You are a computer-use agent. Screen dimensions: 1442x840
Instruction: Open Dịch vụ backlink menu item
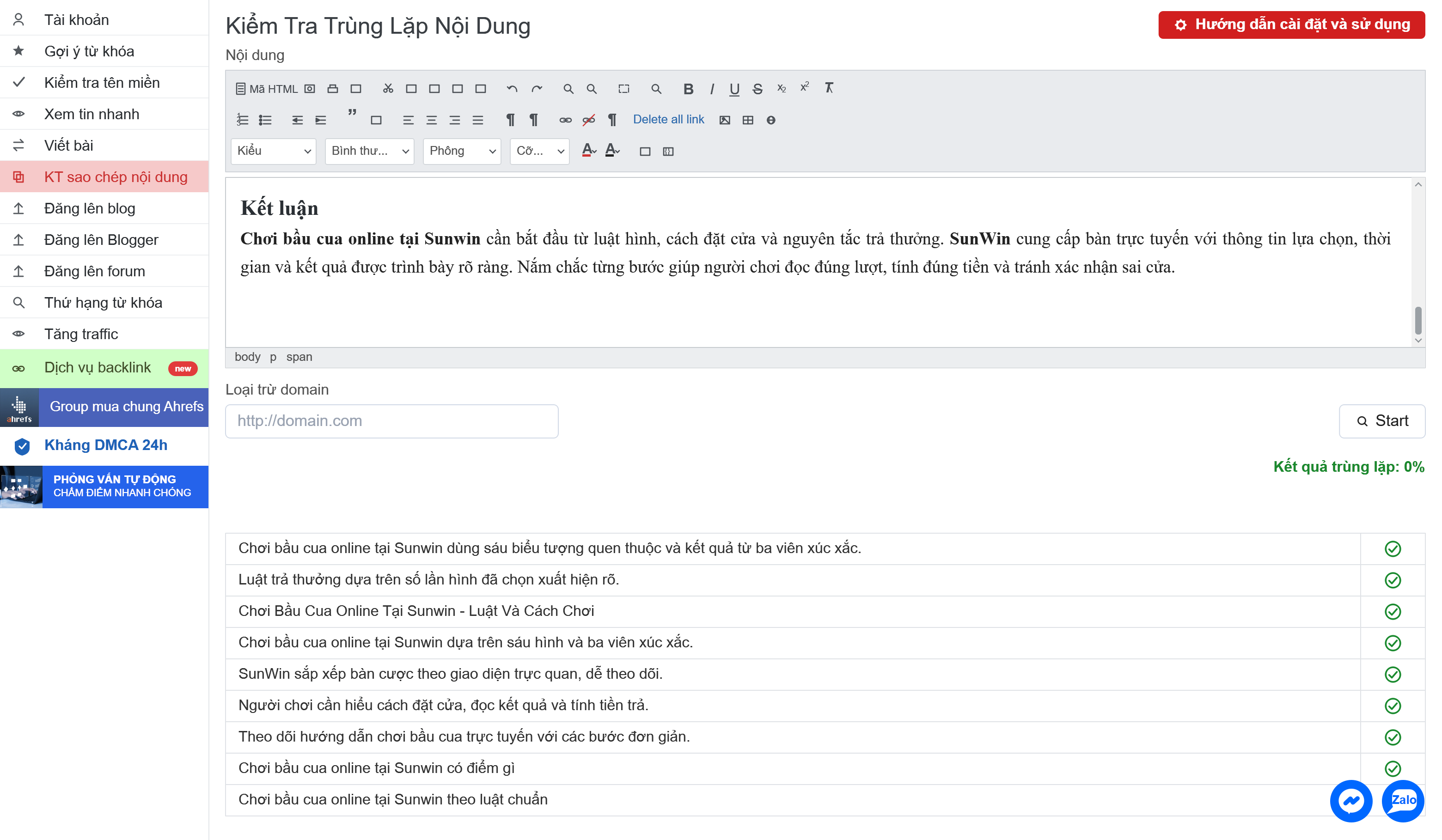coord(104,368)
